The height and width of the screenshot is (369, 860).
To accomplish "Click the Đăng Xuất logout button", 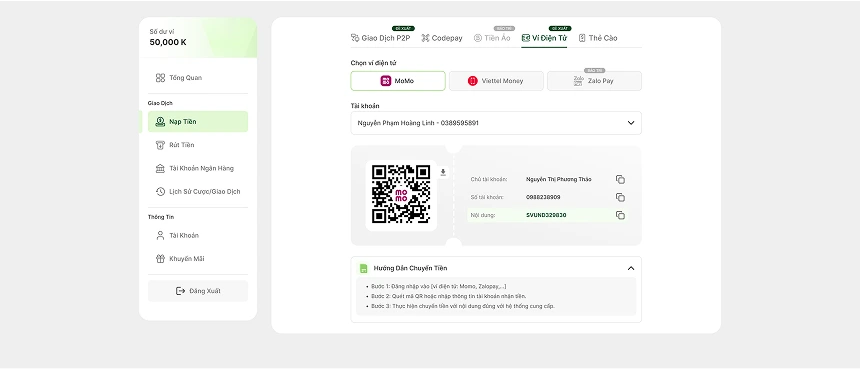I will 197,291.
